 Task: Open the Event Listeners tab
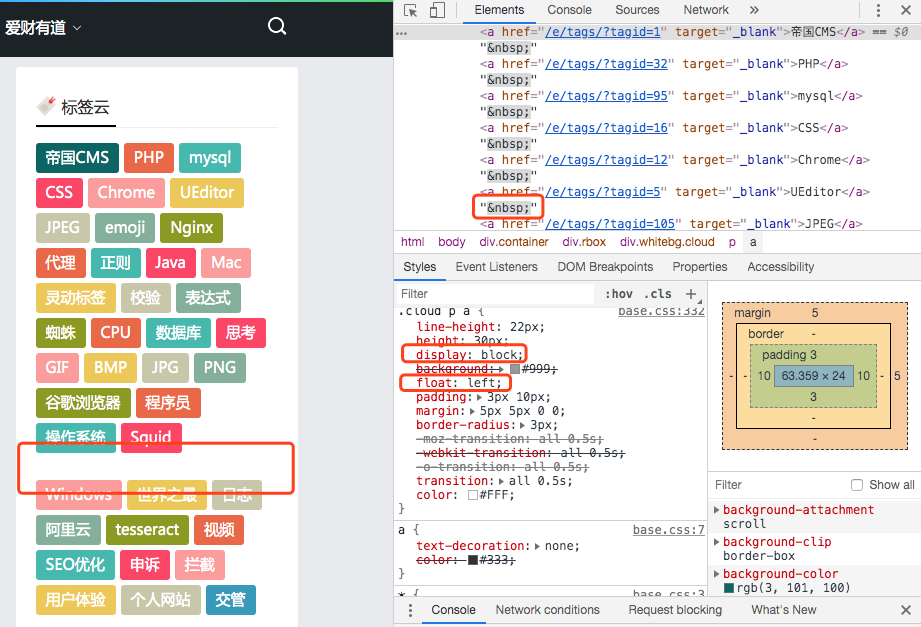click(x=496, y=267)
